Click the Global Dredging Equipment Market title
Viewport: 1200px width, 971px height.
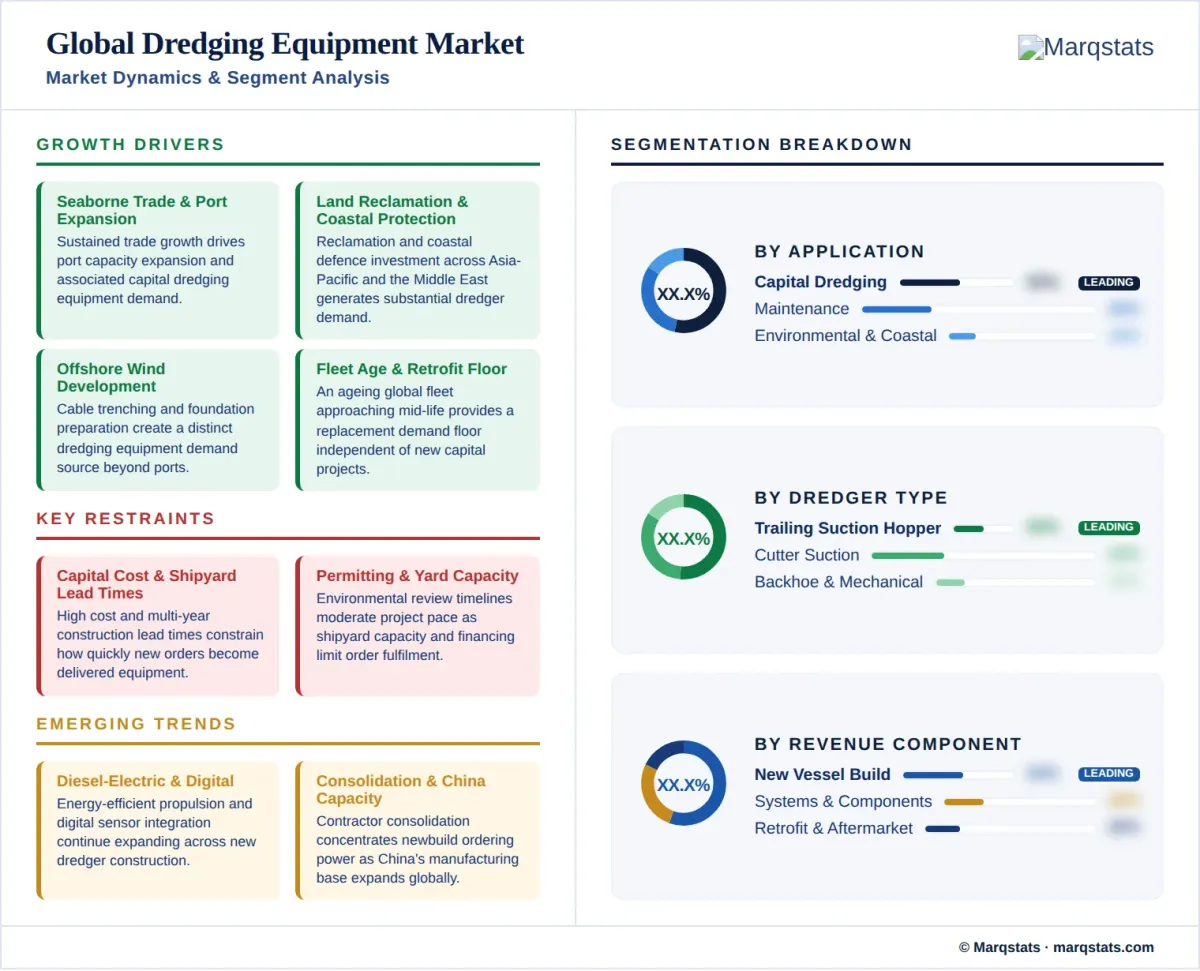point(285,44)
